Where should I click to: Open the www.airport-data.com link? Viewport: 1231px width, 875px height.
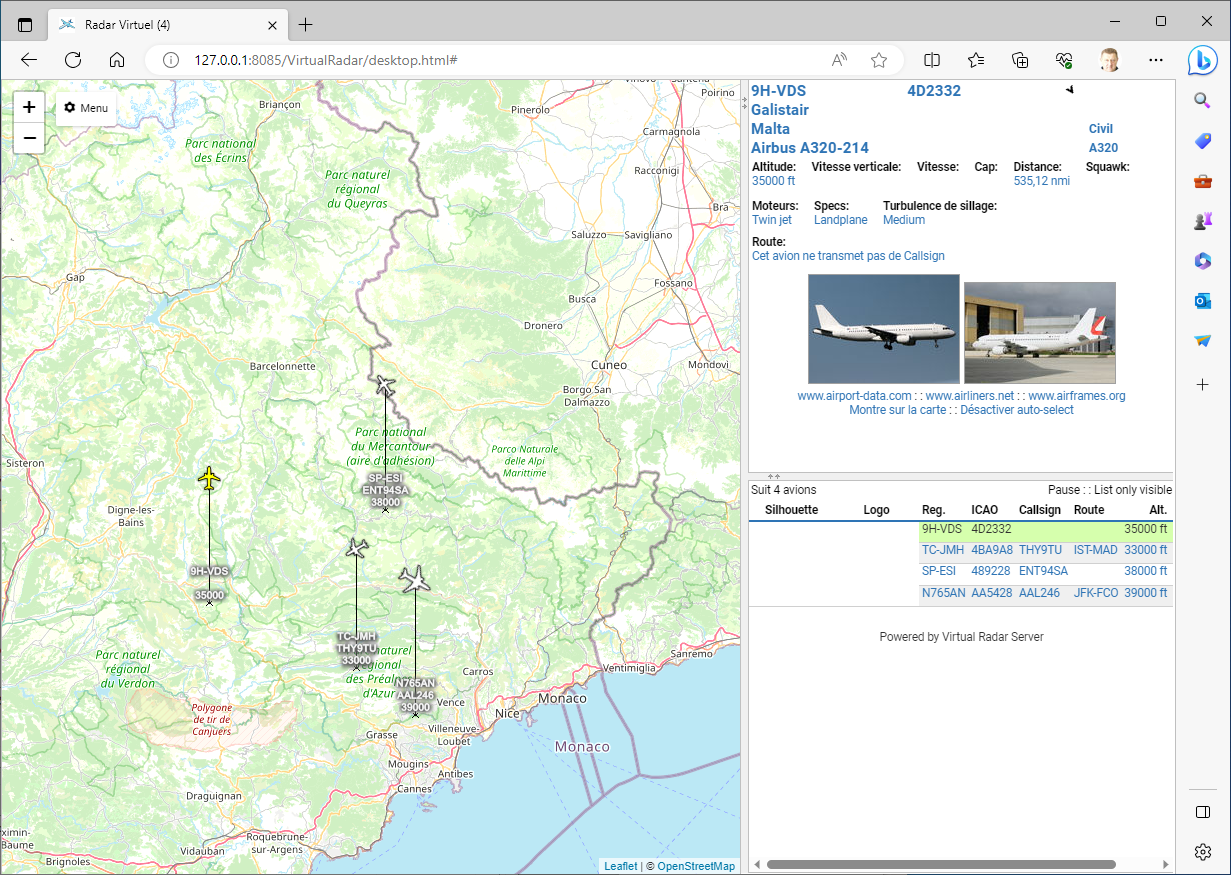(x=854, y=396)
